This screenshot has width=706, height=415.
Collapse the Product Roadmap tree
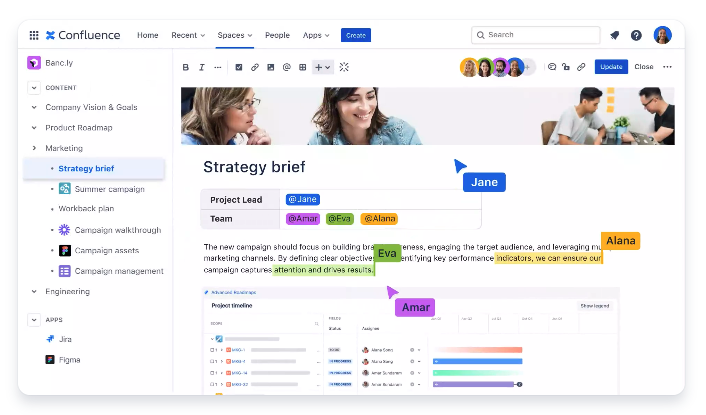coord(34,128)
